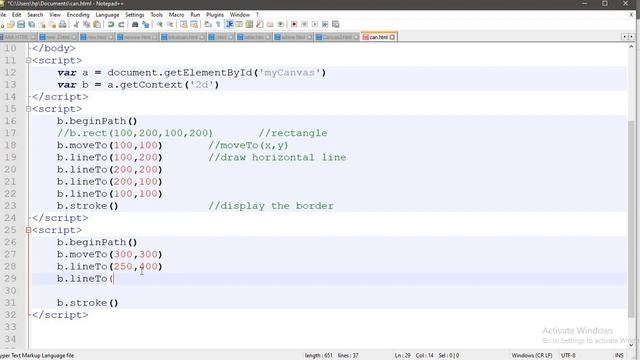Play back the recorded macro icon
The width and height of the screenshot is (640, 360).
click(315, 24)
